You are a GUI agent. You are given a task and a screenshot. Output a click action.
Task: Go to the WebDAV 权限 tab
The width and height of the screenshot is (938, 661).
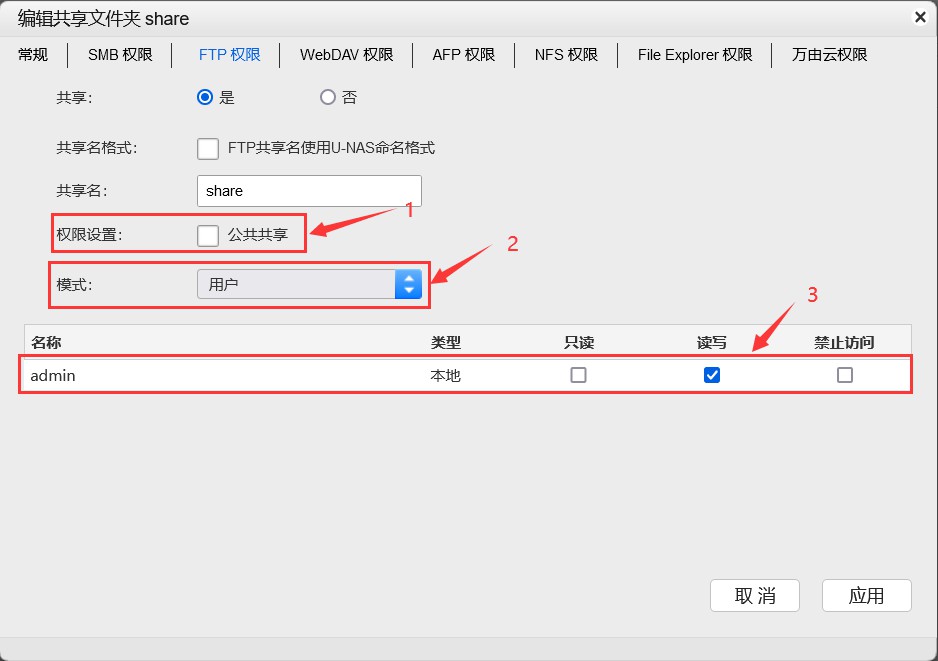(x=346, y=55)
